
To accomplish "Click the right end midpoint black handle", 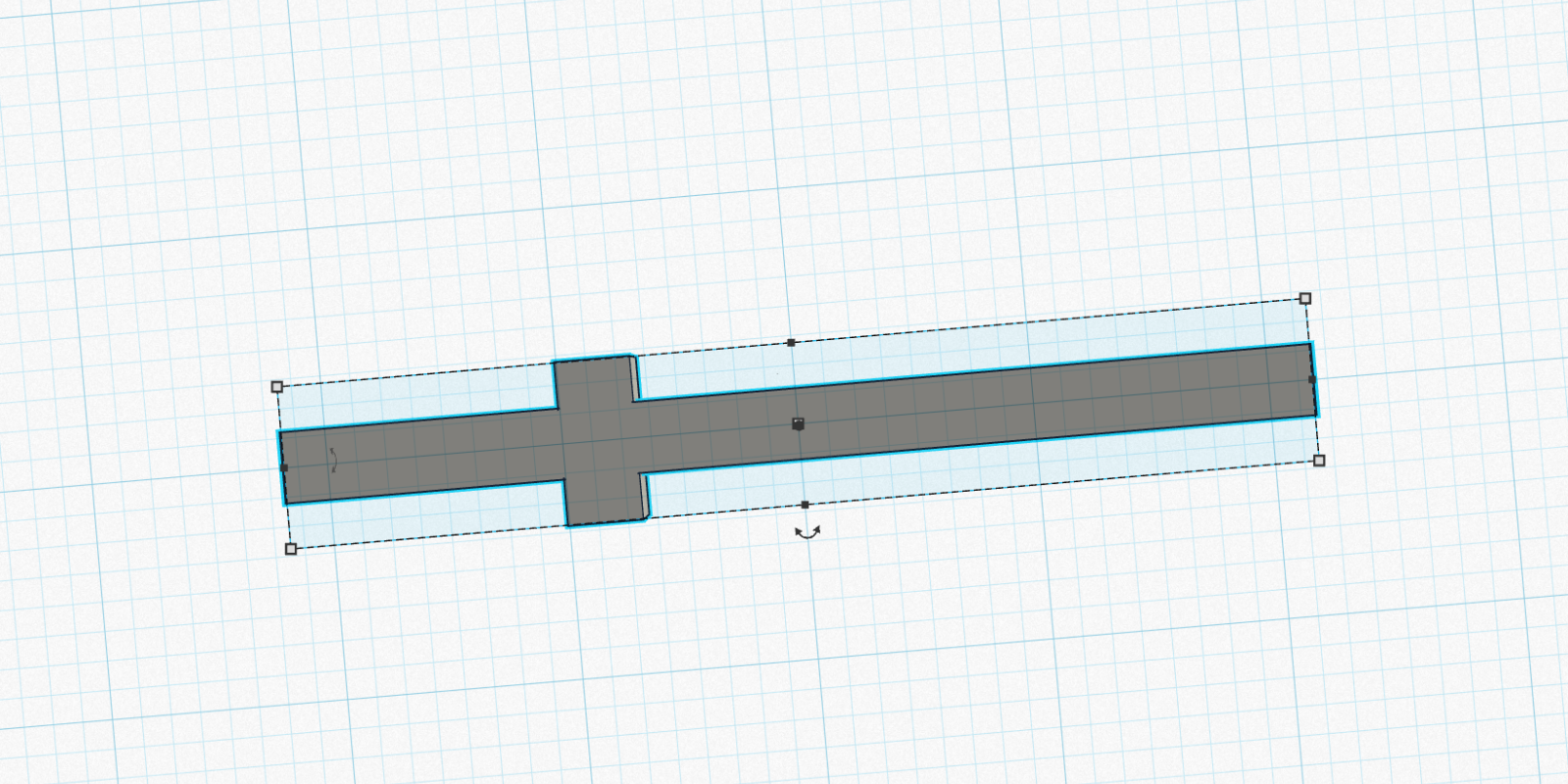I will pyautogui.click(x=1311, y=379).
